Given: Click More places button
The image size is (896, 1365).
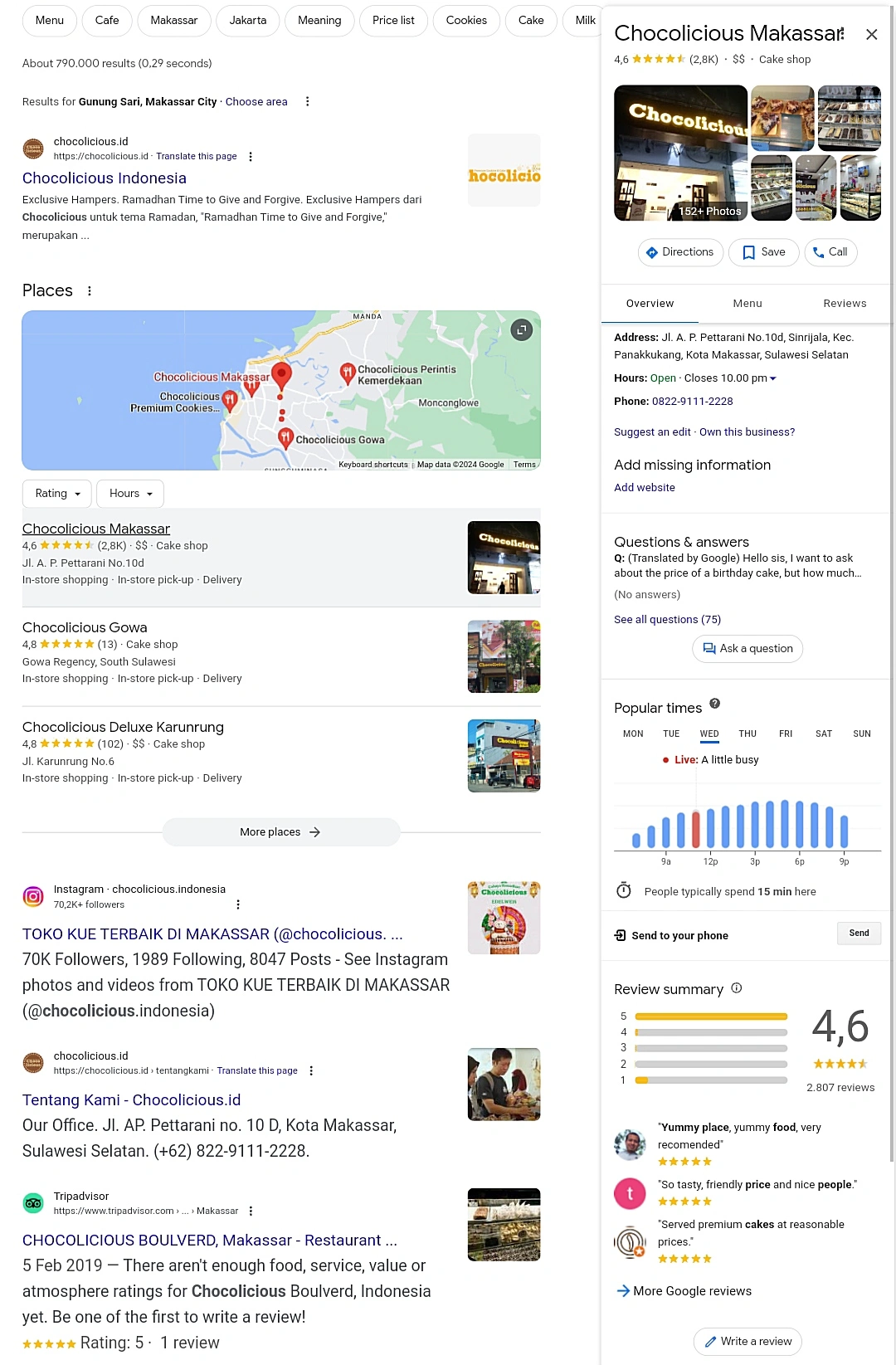Looking at the screenshot, I should coord(280,832).
